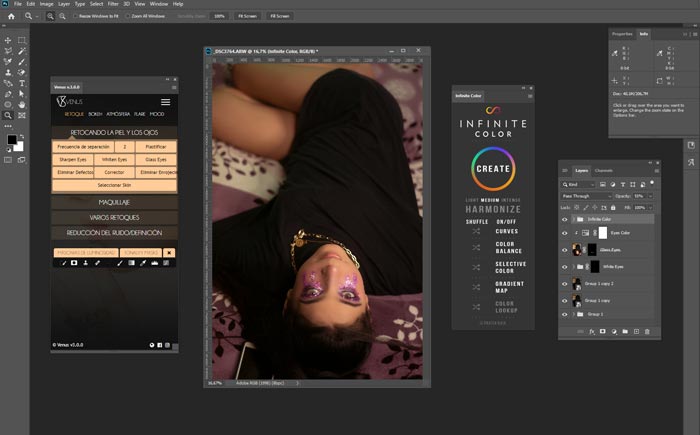The image size is (700, 435).
Task: Select the Rectangular Marquee tool
Action: click(x=21, y=40)
